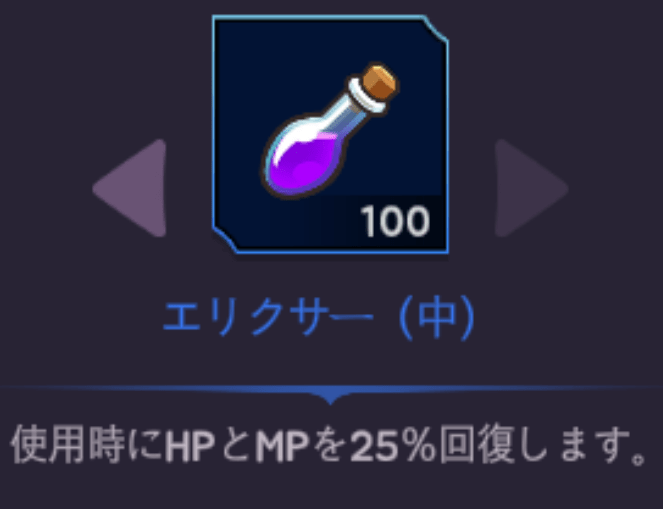Click the エリクサー katakana text
The height and width of the screenshot is (509, 663).
pos(268,318)
